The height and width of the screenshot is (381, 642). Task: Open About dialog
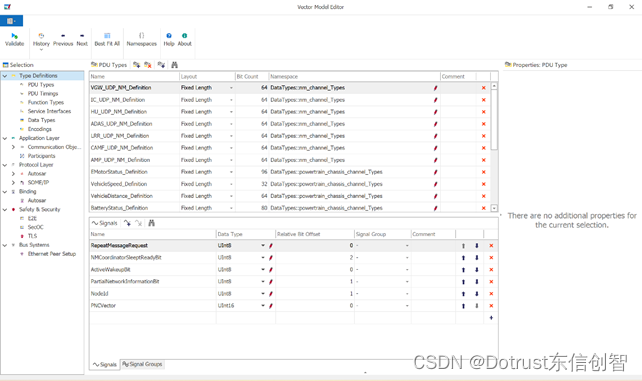pos(185,39)
